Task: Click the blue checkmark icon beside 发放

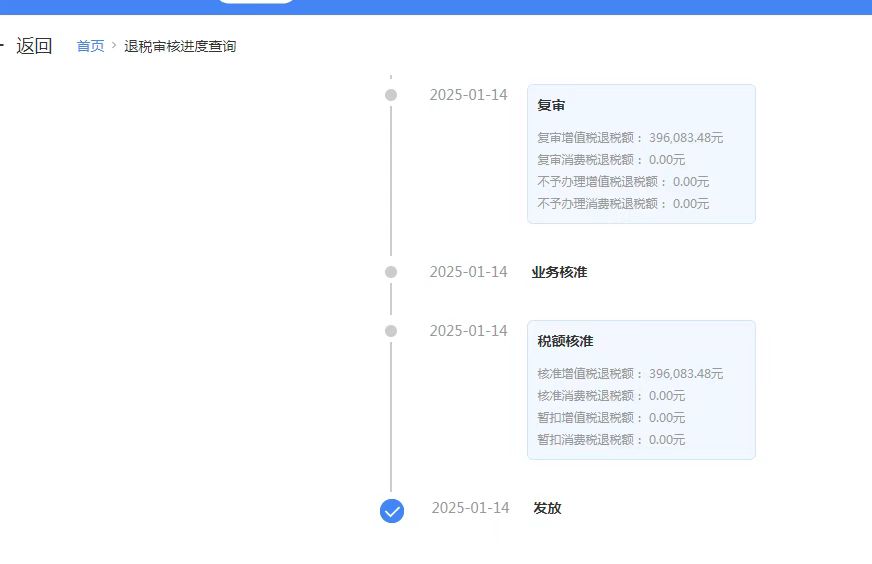Action: pyautogui.click(x=392, y=511)
